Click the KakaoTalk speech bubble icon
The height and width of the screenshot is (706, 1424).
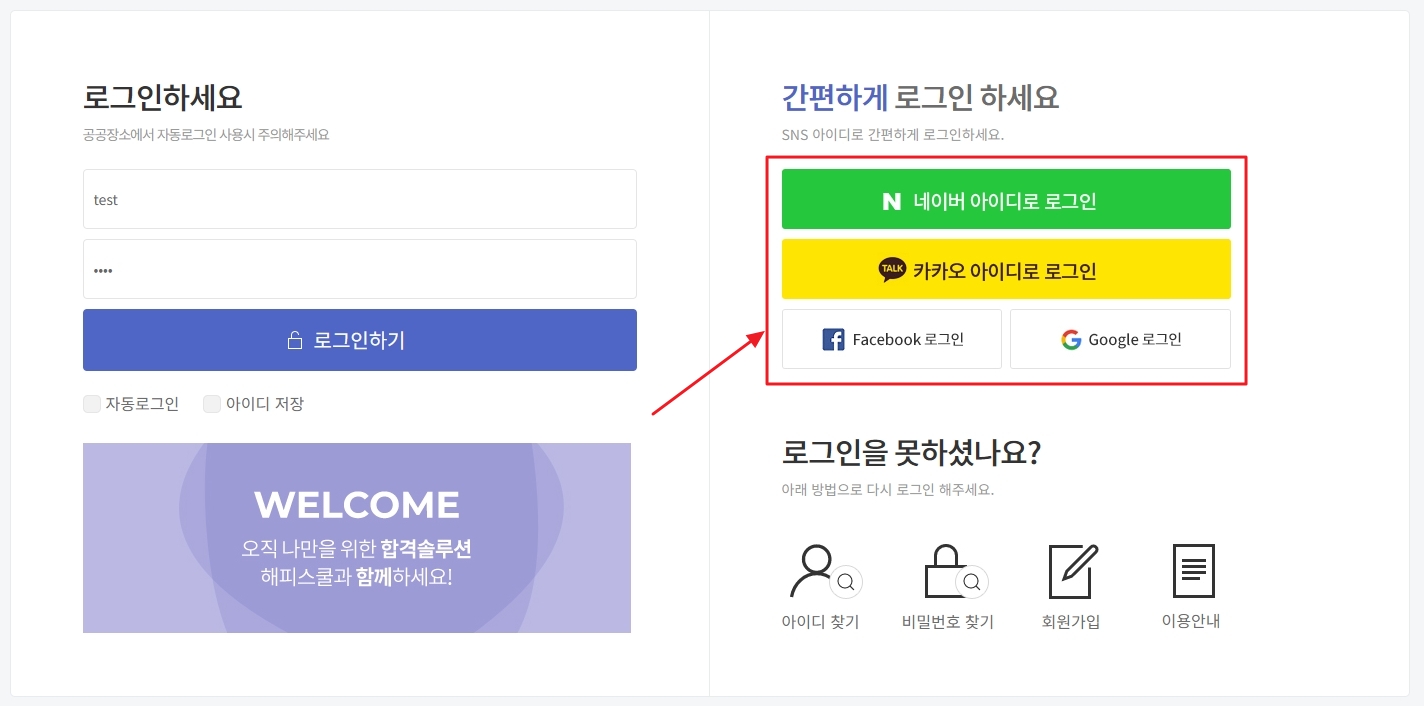tap(892, 270)
